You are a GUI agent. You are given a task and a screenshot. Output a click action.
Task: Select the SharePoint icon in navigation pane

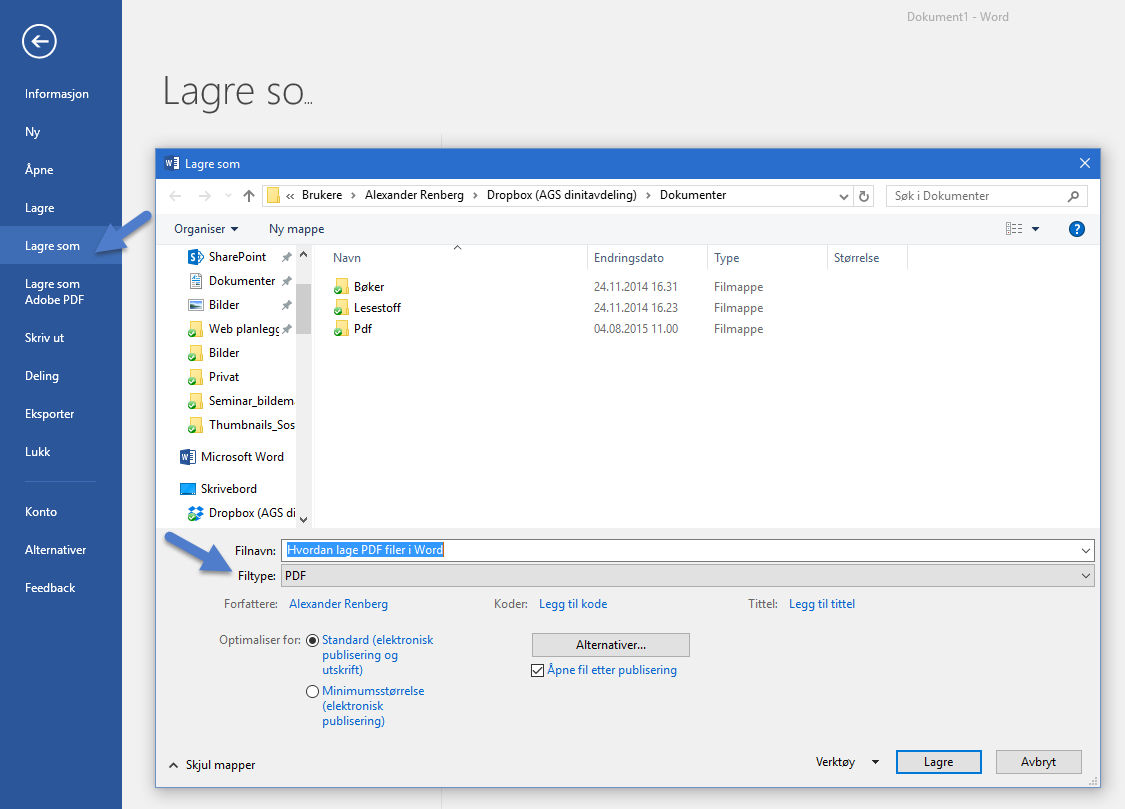195,257
